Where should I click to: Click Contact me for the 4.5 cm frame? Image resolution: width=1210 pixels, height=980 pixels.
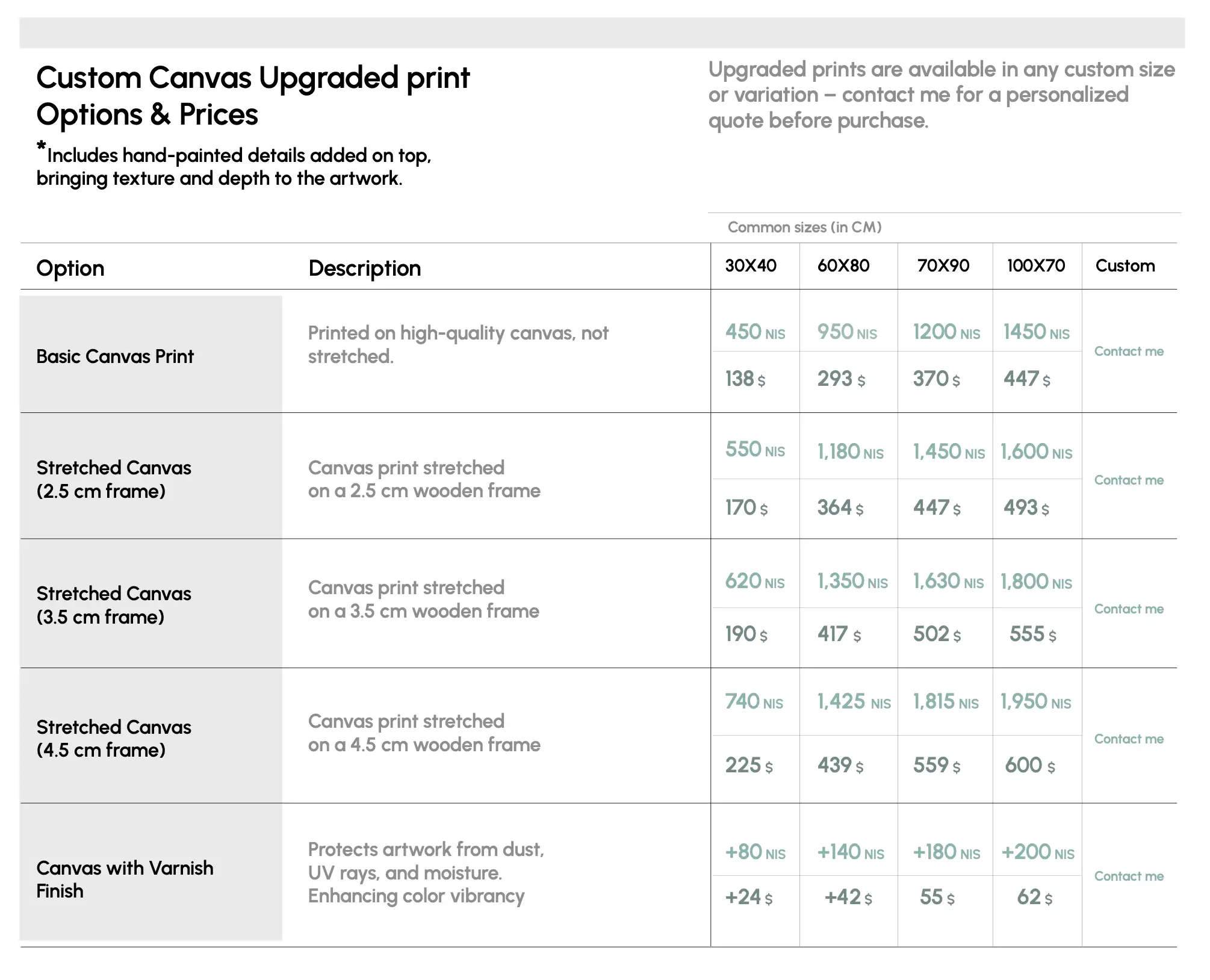(x=1129, y=739)
